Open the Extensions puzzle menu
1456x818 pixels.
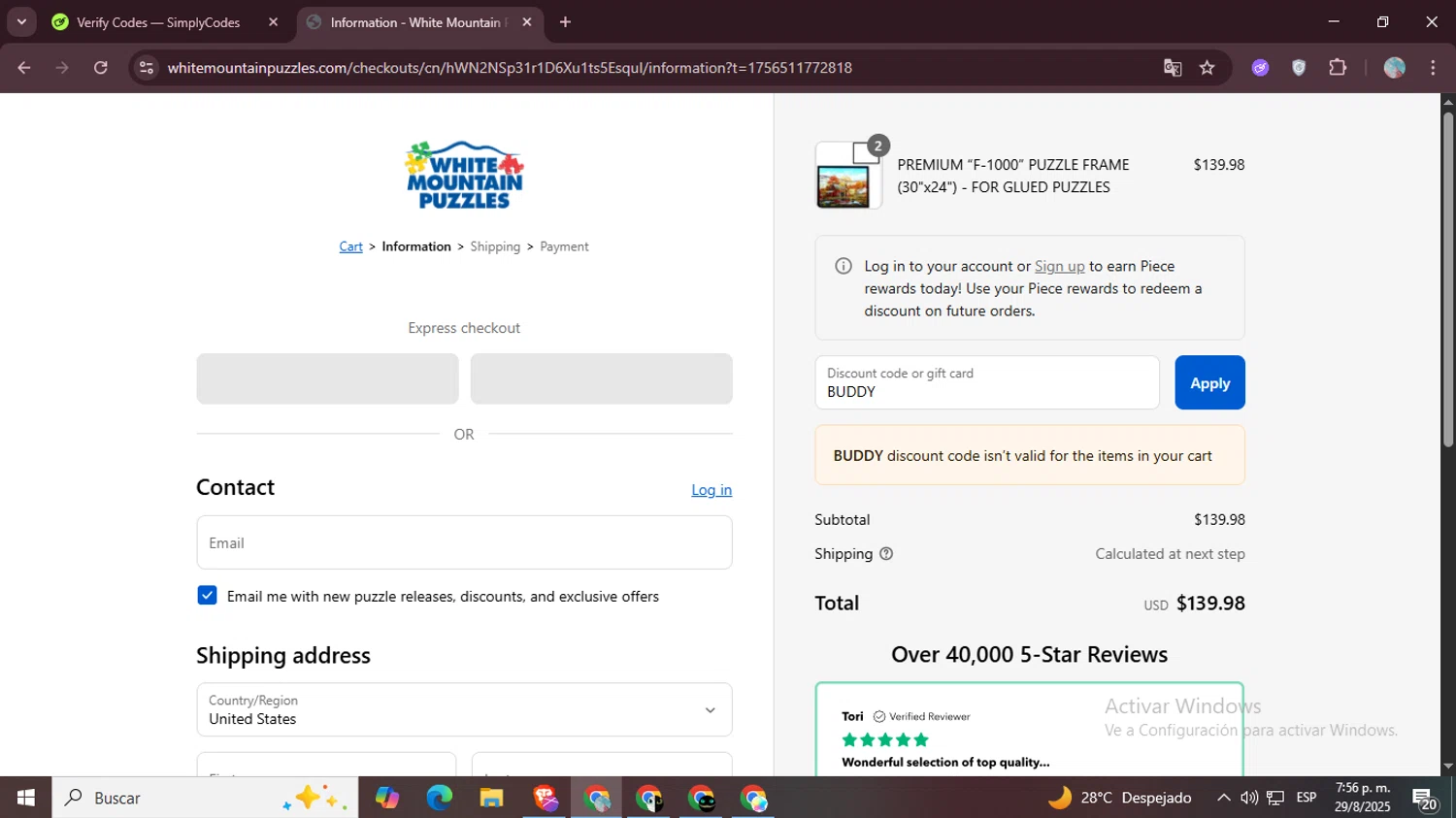click(1338, 68)
